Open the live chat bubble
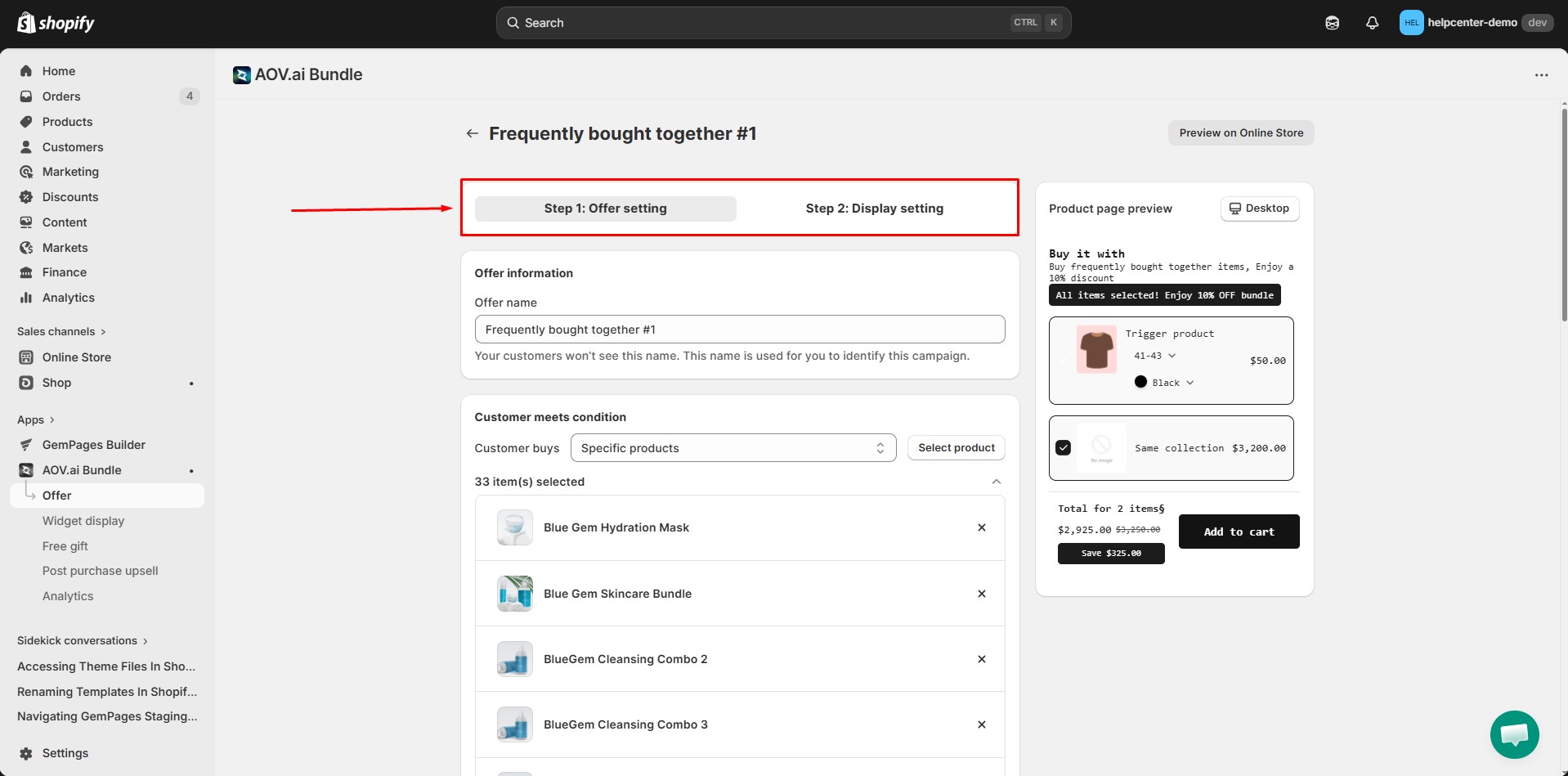This screenshot has height=776, width=1568. [x=1514, y=734]
